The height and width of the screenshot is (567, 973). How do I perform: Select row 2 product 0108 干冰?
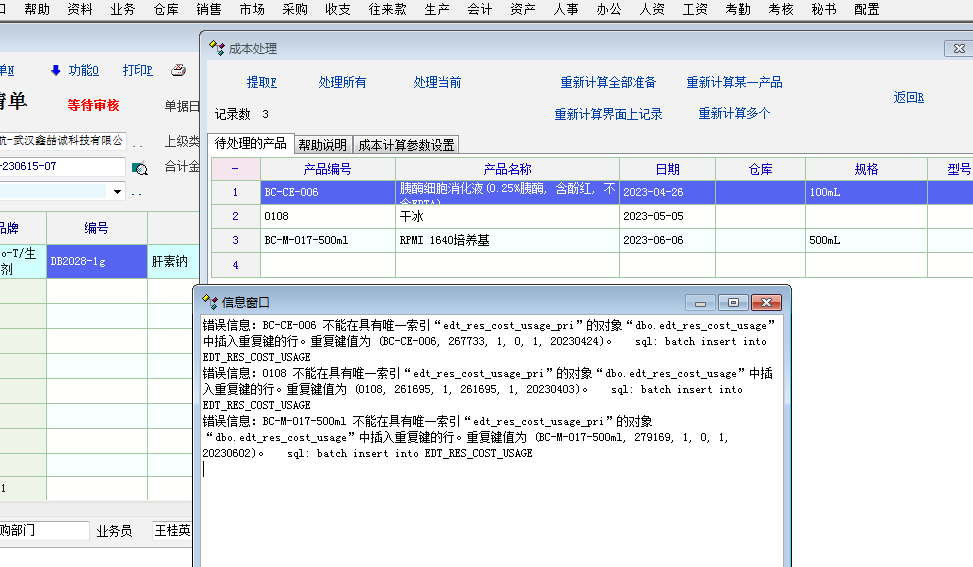327,216
